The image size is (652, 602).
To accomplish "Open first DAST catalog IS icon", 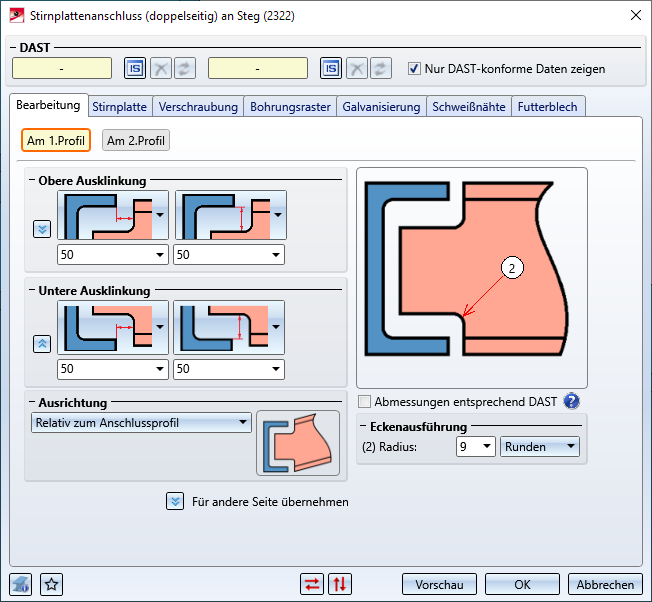I will 135,68.
